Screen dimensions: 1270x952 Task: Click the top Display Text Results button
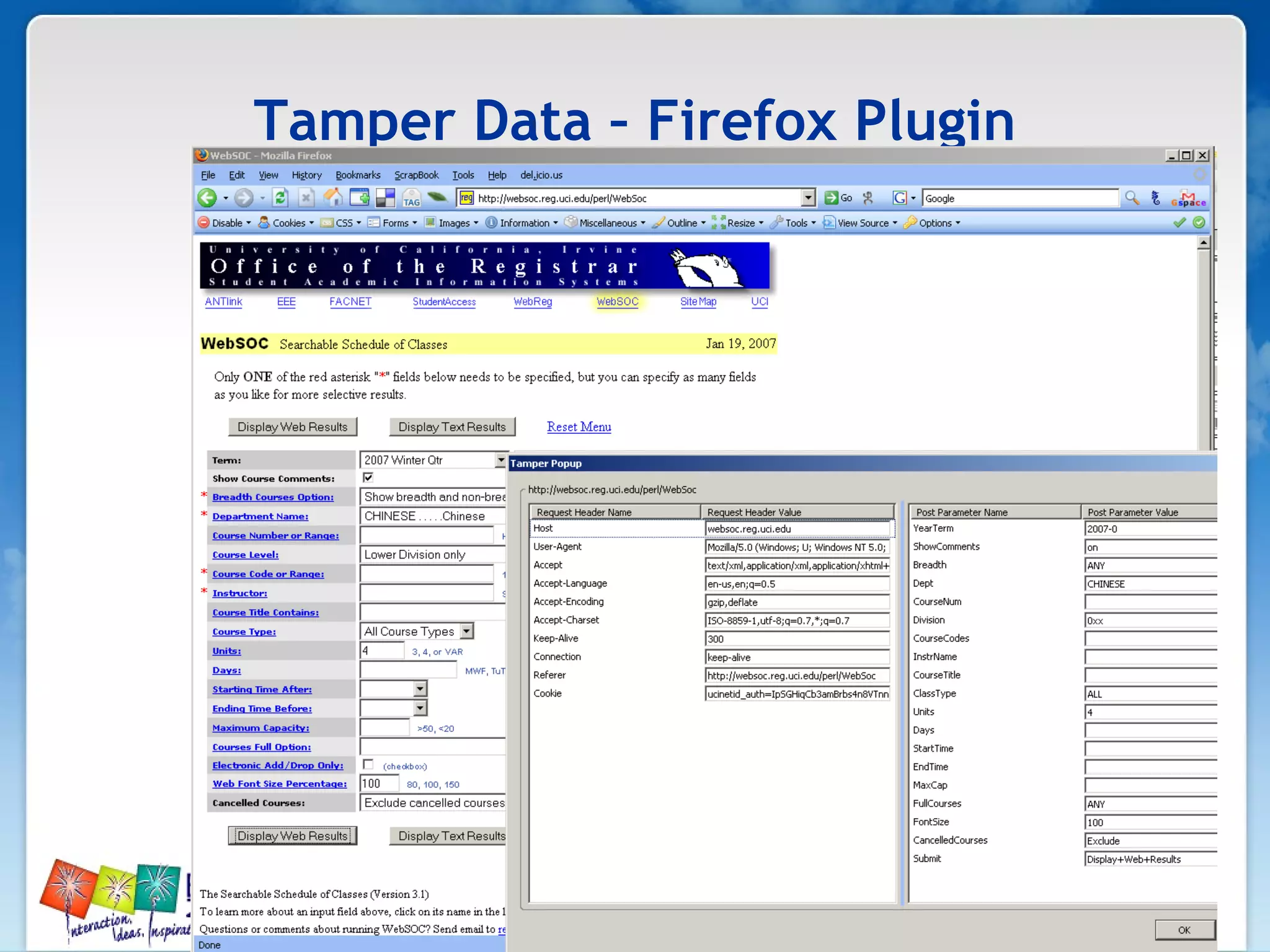(452, 426)
